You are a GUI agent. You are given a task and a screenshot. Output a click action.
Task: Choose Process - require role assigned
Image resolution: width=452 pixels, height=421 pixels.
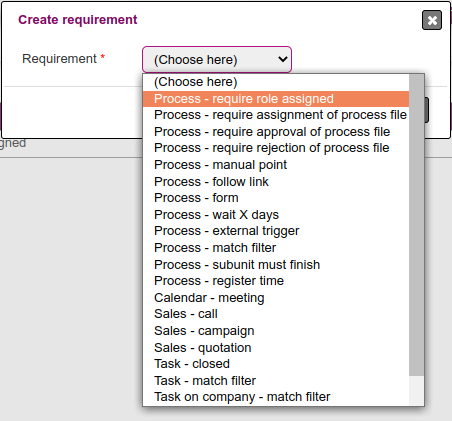[x=276, y=99]
